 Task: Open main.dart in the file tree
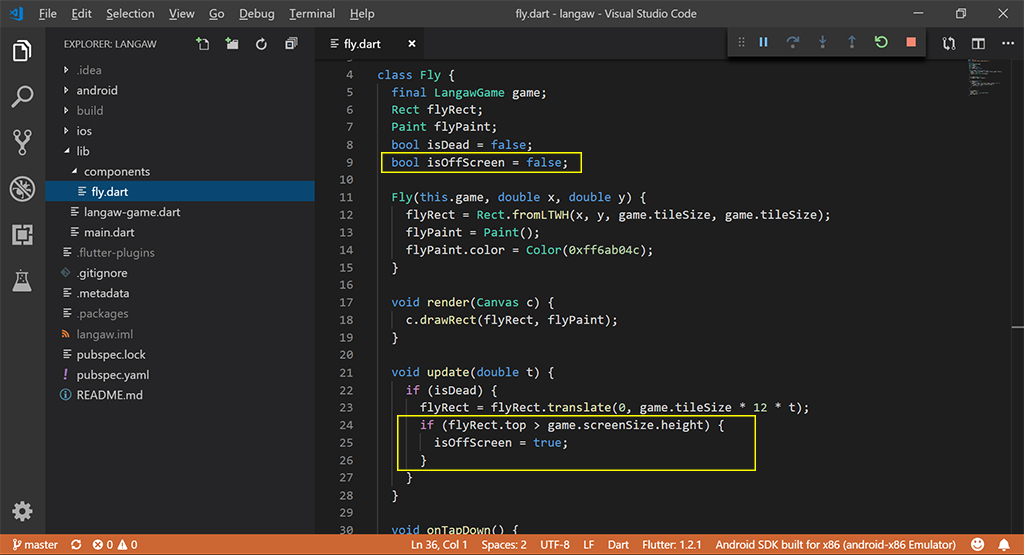pos(108,232)
